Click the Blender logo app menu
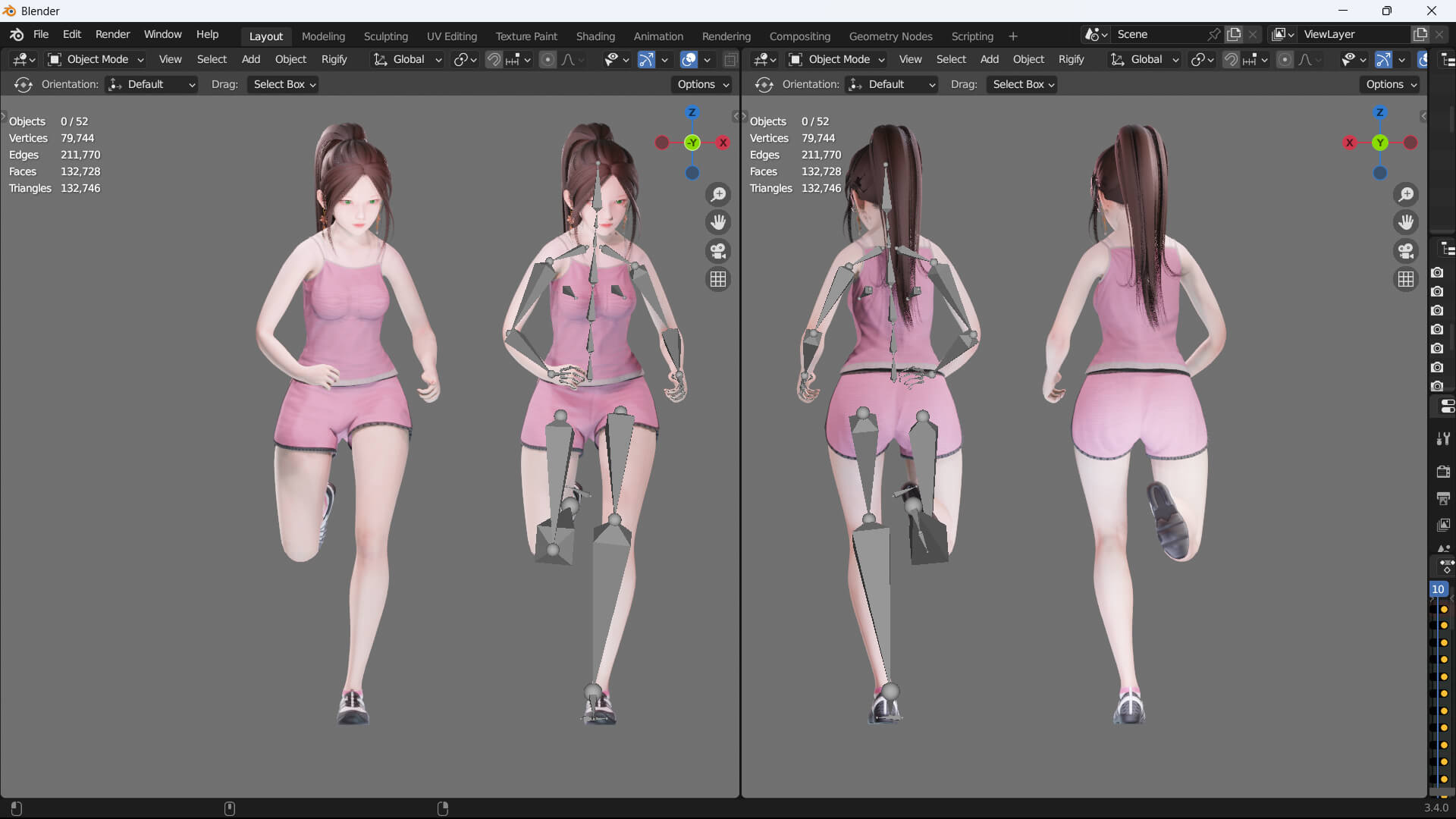Viewport: 1456px width, 819px height. click(x=17, y=35)
